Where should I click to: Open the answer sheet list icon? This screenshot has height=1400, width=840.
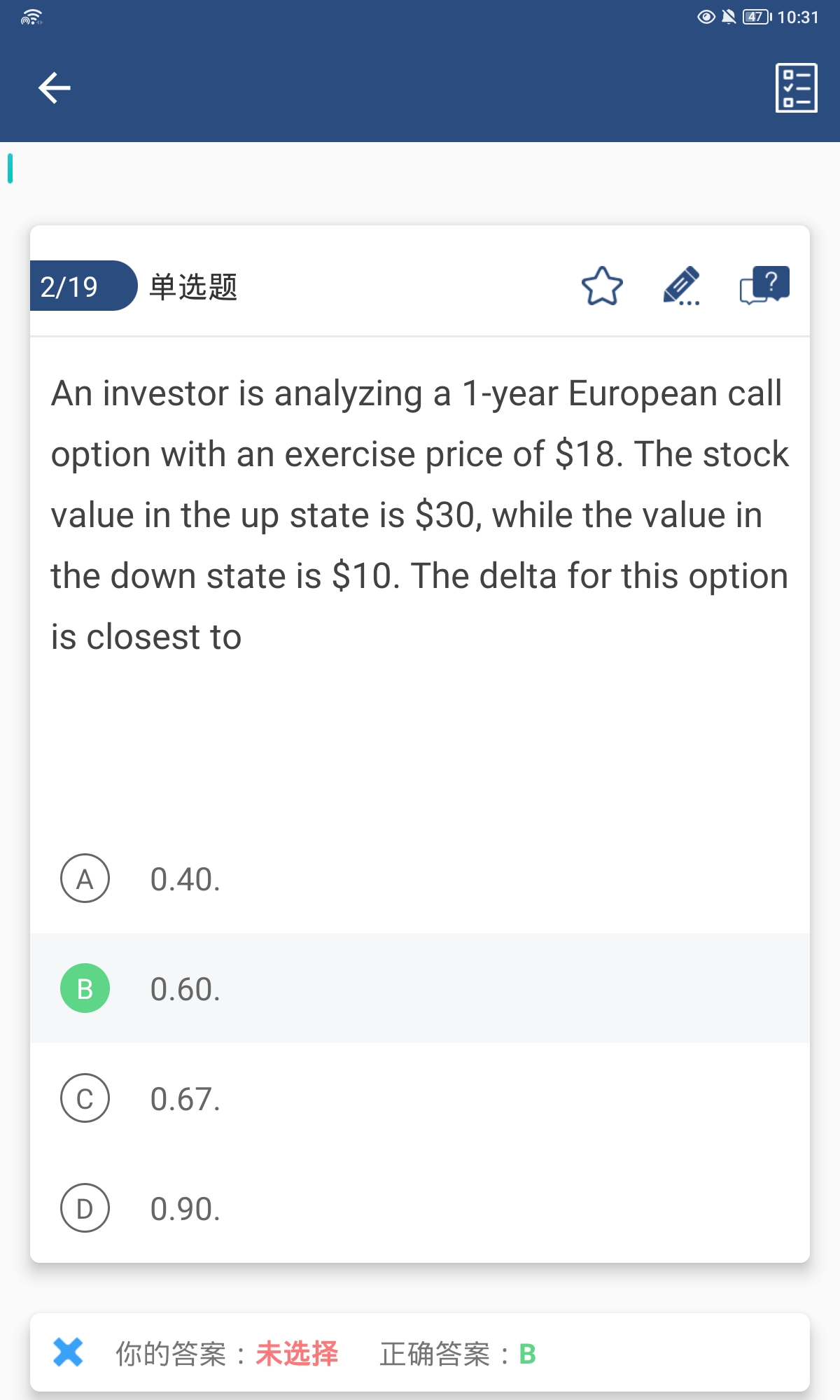796,87
